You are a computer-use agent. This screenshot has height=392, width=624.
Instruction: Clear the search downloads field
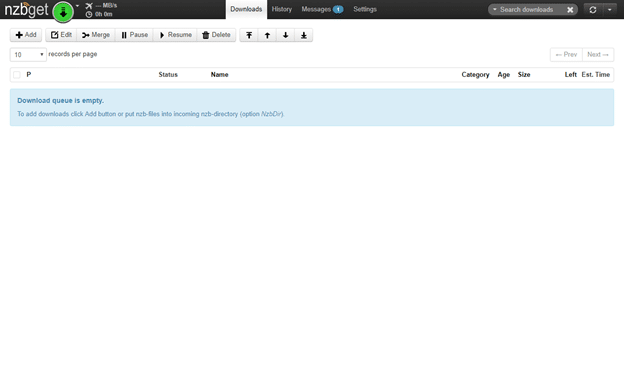pyautogui.click(x=570, y=10)
